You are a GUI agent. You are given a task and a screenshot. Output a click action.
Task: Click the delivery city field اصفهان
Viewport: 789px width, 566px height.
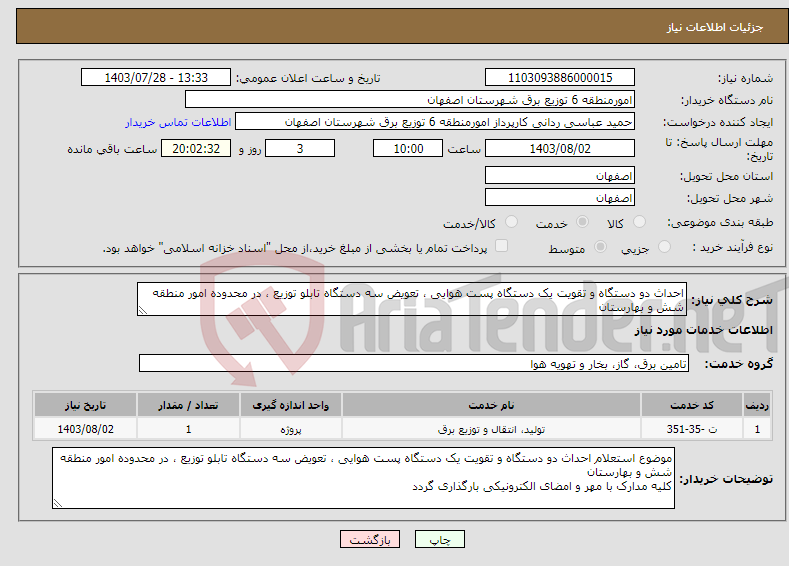click(560, 198)
